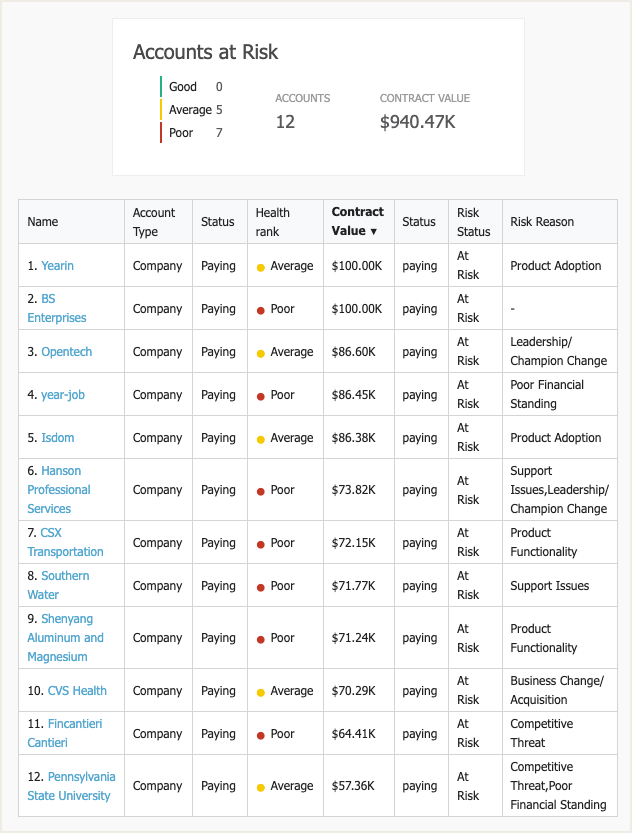The image size is (632, 833).
Task: Open the Yearin account link
Action: 57,266
